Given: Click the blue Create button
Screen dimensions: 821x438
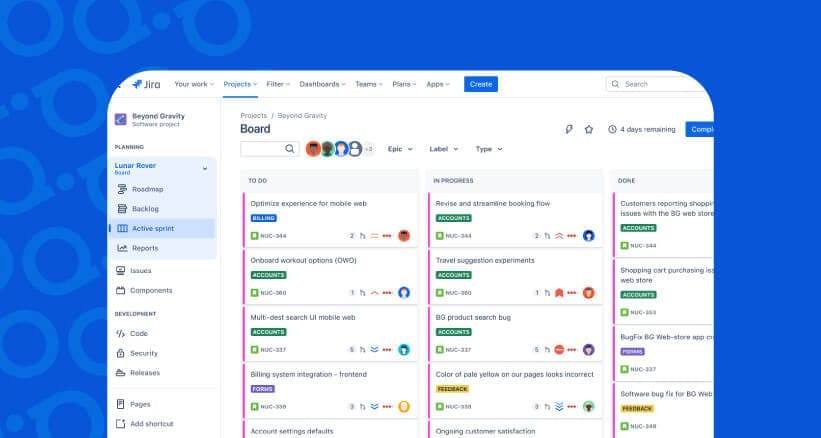Looking at the screenshot, I should (480, 84).
